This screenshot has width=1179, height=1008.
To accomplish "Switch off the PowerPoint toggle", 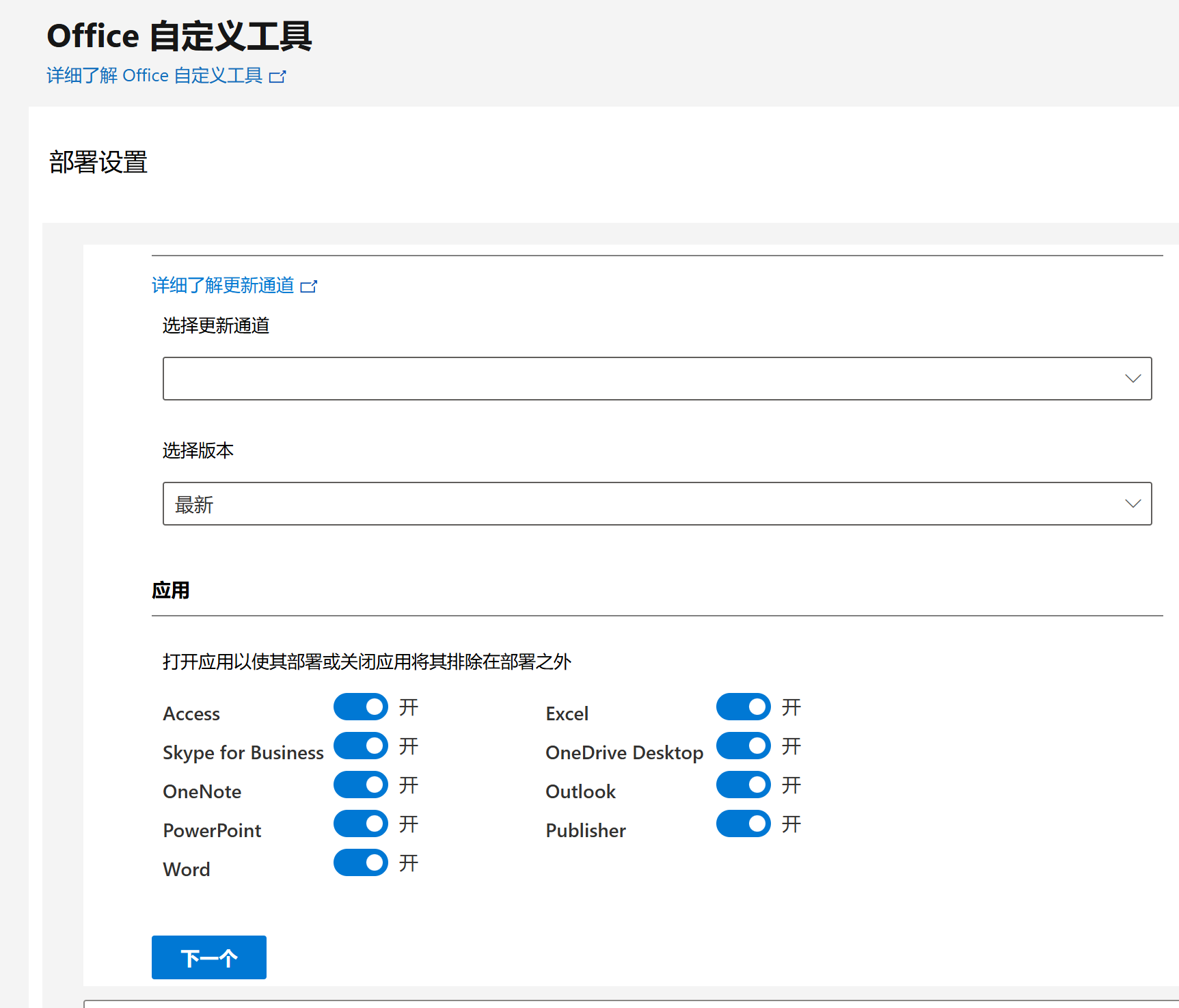I will tap(360, 823).
